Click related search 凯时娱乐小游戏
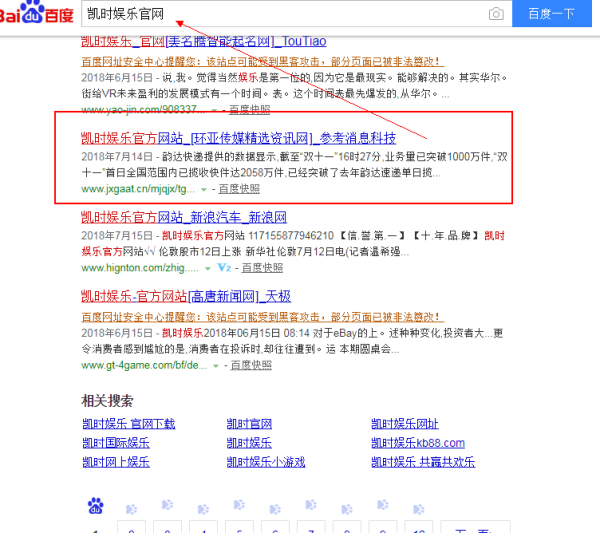 pos(266,462)
